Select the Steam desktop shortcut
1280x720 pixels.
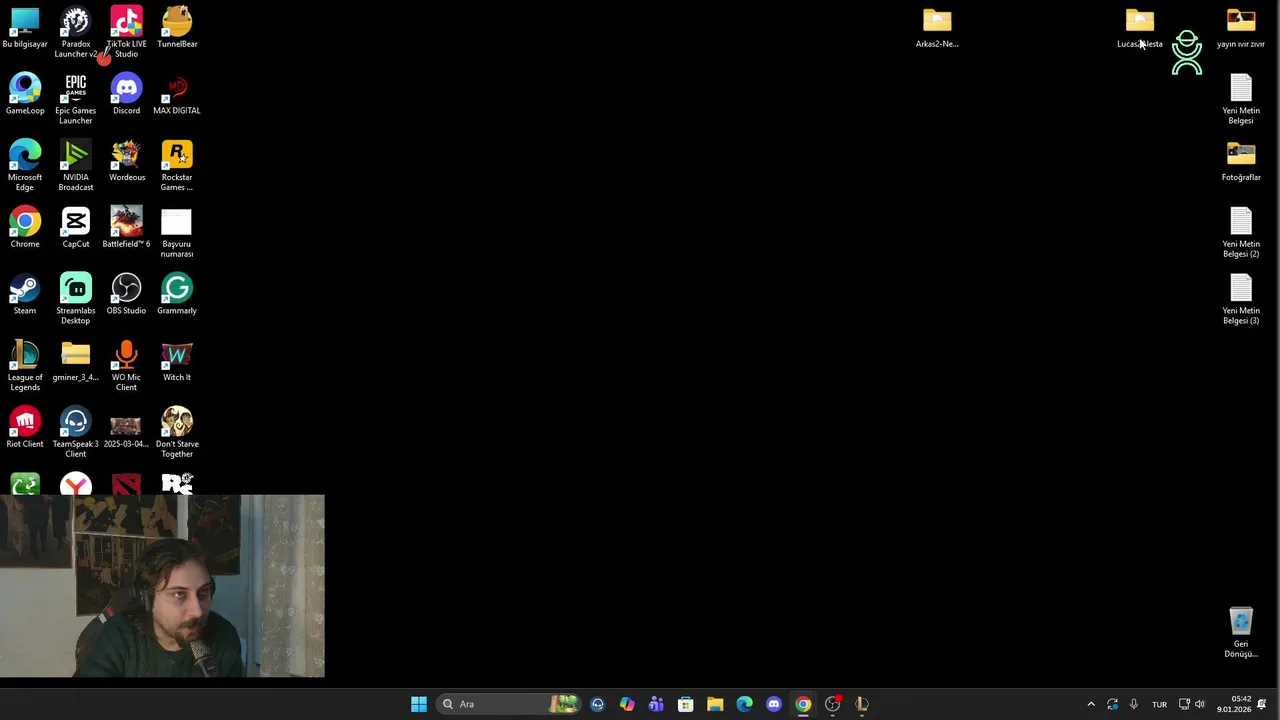click(x=25, y=294)
